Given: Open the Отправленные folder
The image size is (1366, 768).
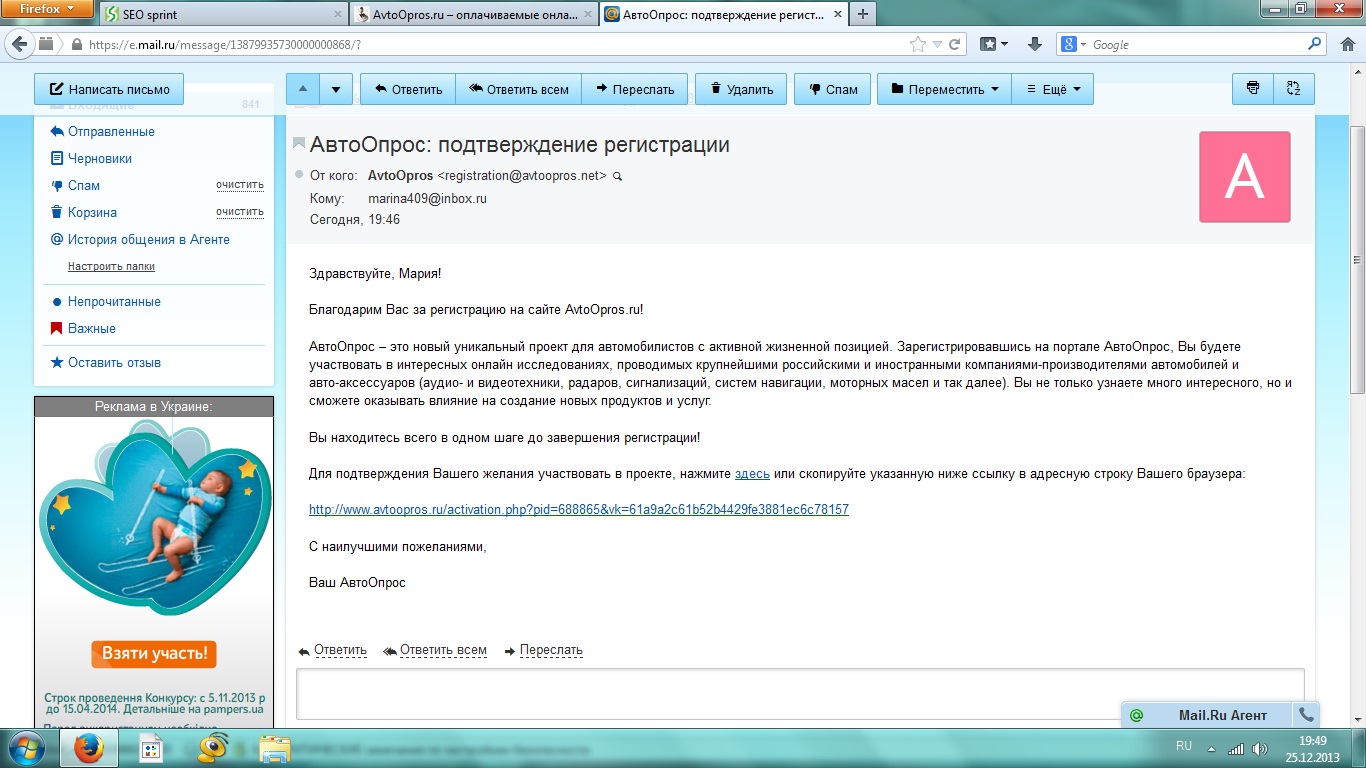Looking at the screenshot, I should pyautogui.click(x=111, y=132).
